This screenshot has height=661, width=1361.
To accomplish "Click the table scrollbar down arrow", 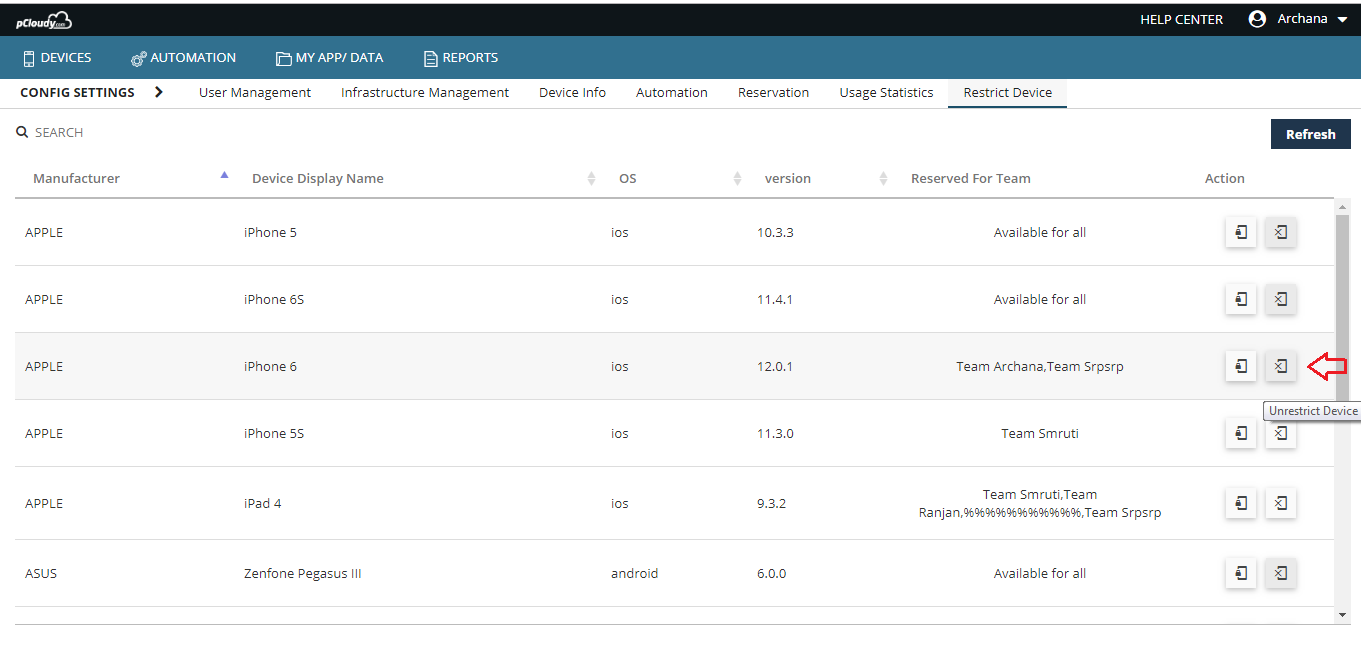I will 1342,615.
